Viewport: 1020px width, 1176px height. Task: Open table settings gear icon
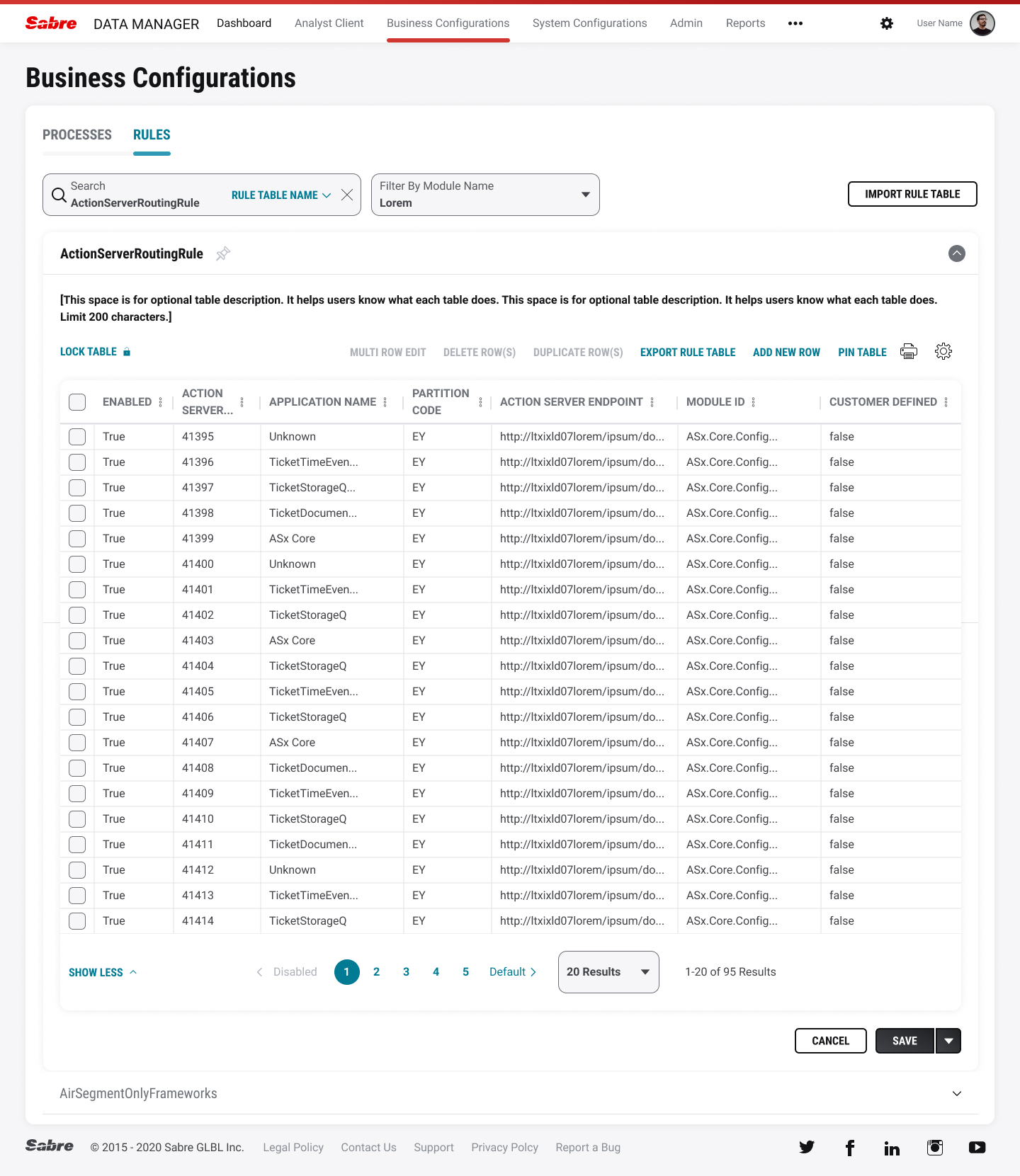pyautogui.click(x=943, y=352)
